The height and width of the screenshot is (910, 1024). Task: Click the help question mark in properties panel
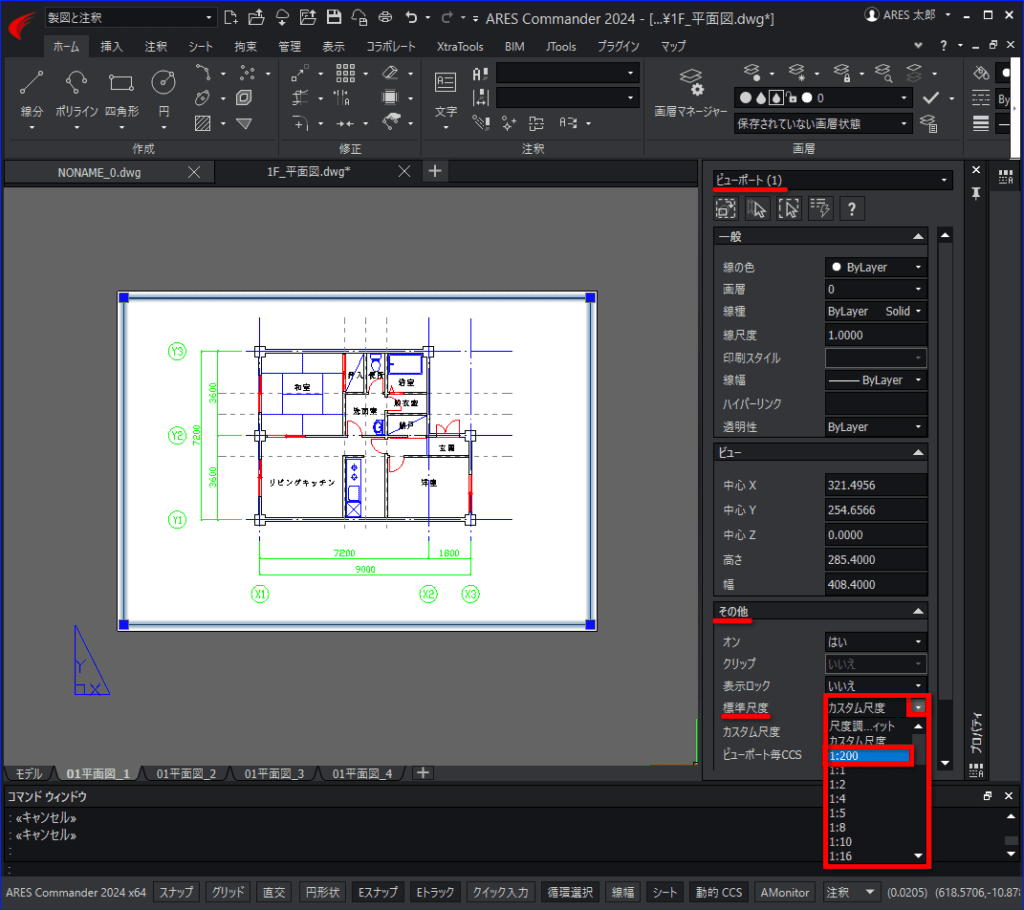(851, 208)
